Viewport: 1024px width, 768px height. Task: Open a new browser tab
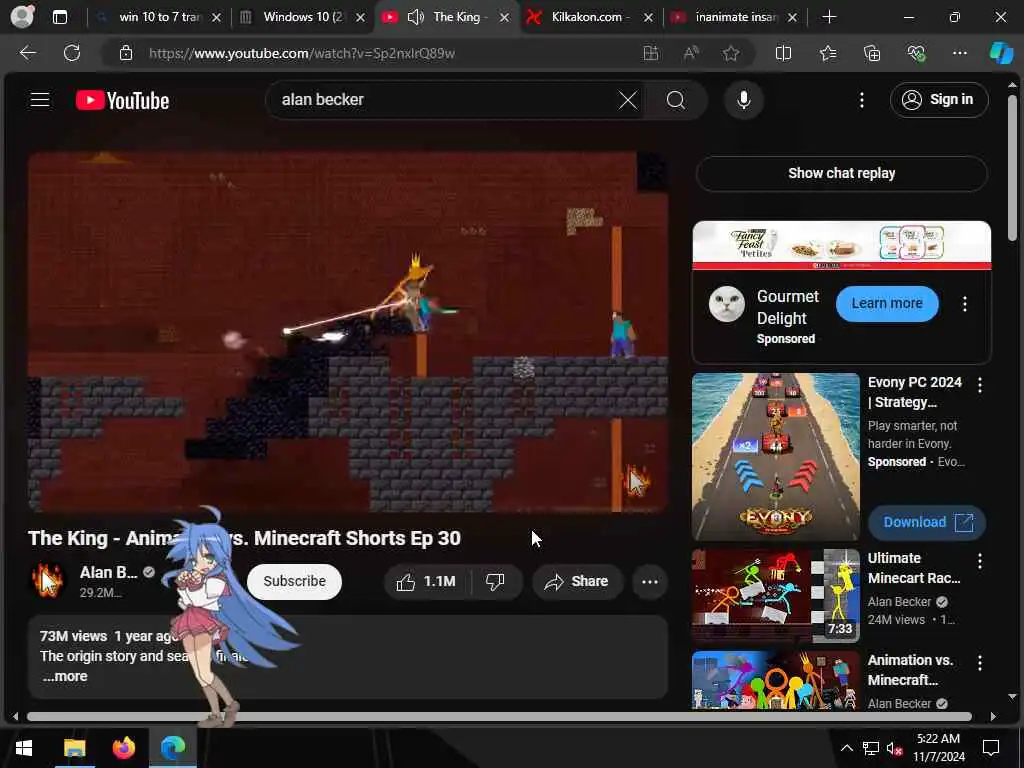829,17
